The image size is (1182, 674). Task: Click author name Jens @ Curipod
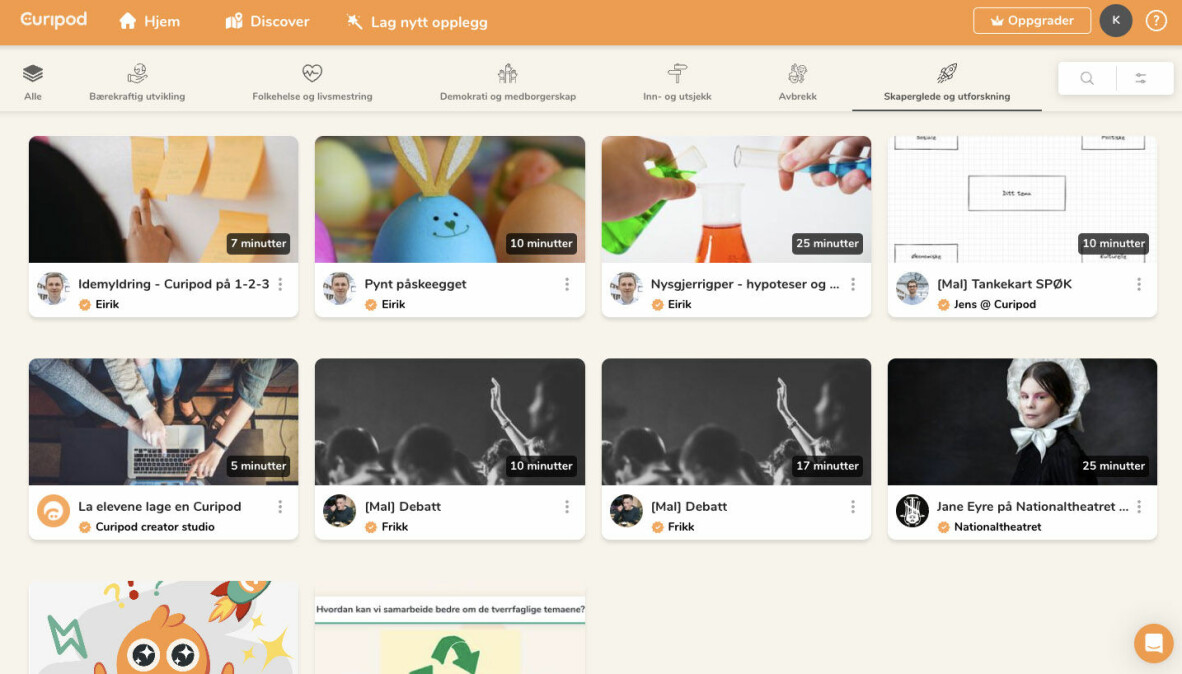(995, 305)
